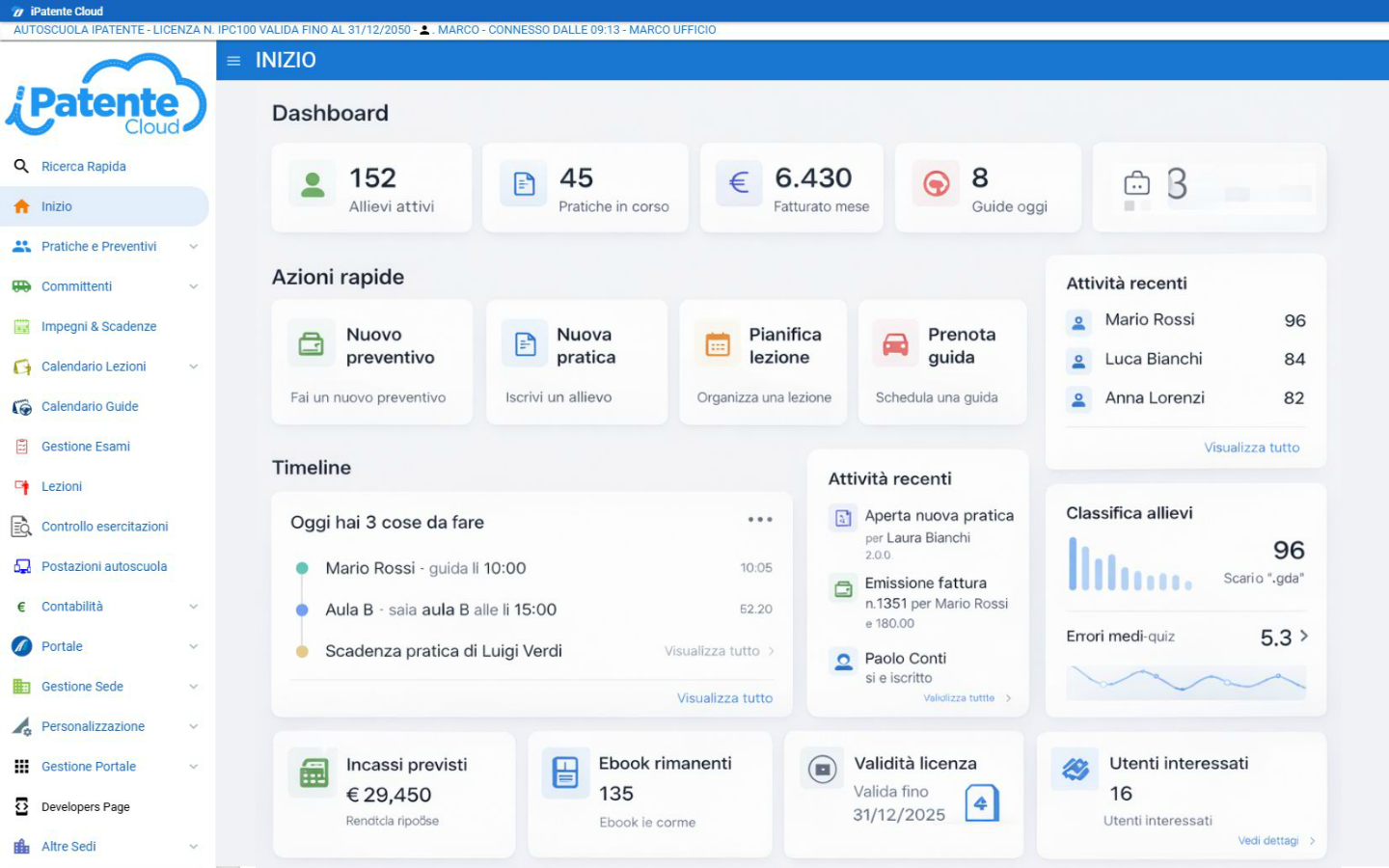Expand the Contabilità section
Image resolution: width=1389 pixels, height=868 pixels.
197,606
